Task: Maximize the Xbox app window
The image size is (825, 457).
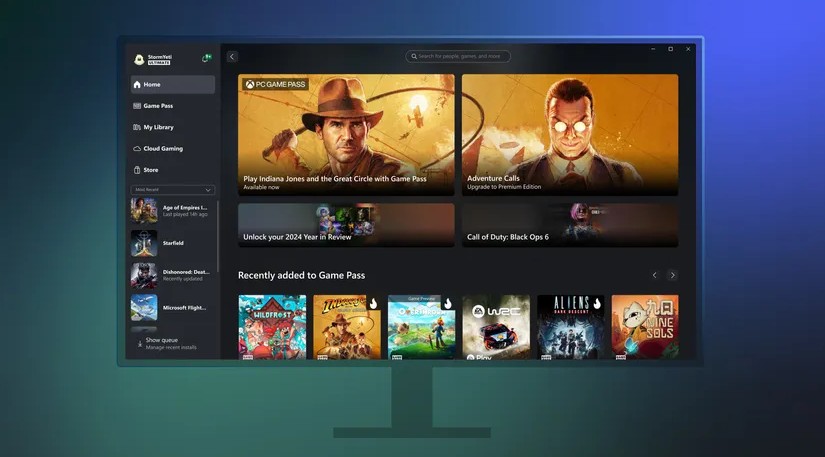Action: tap(670, 49)
